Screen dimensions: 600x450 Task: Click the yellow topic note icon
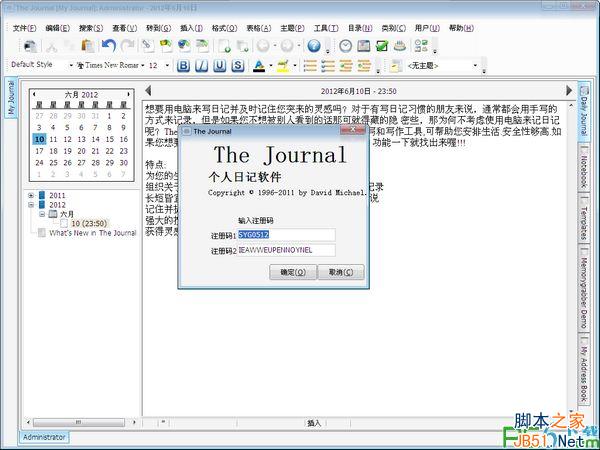click(395, 66)
